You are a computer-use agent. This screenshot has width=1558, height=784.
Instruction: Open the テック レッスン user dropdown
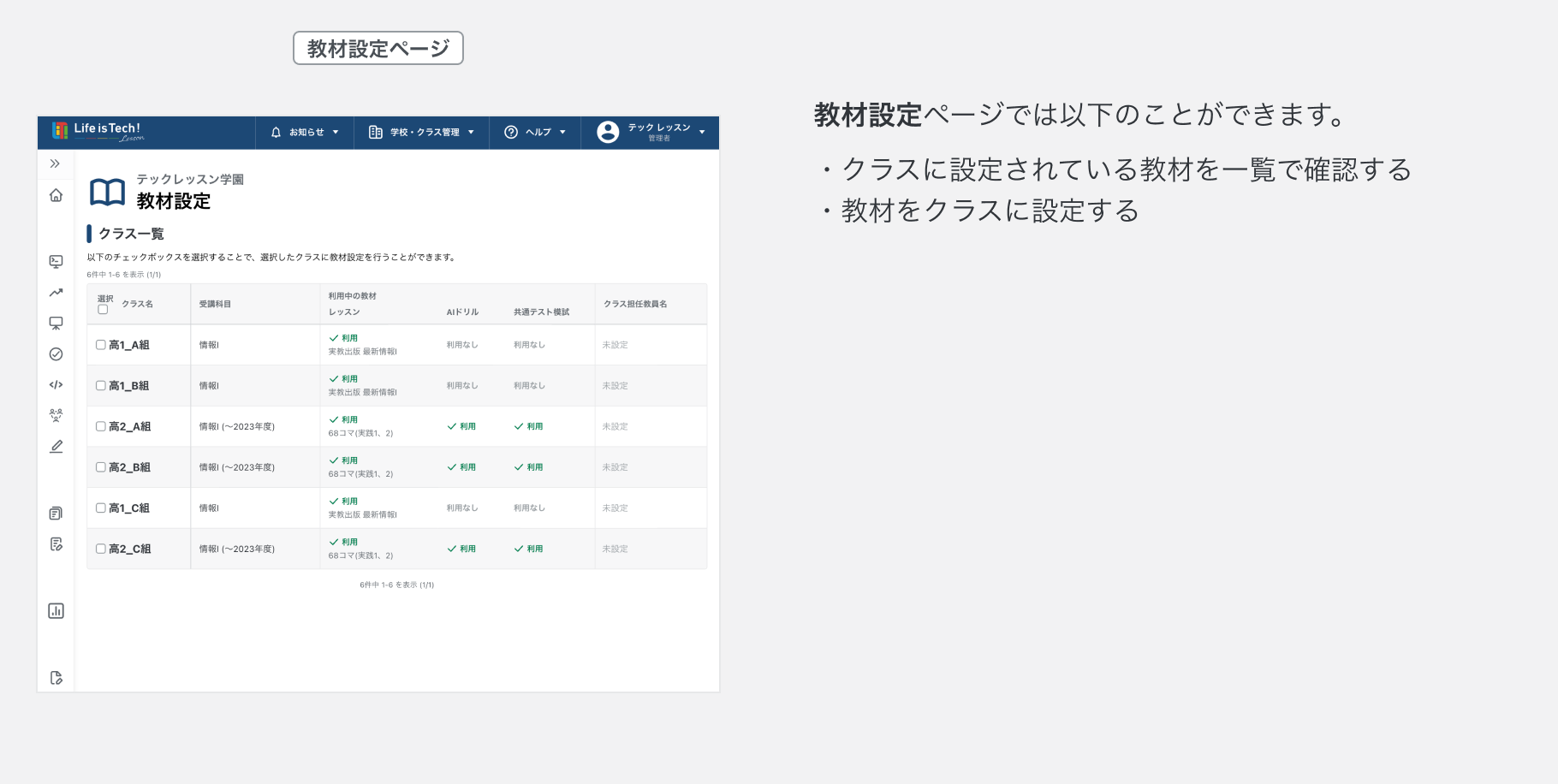(x=651, y=133)
